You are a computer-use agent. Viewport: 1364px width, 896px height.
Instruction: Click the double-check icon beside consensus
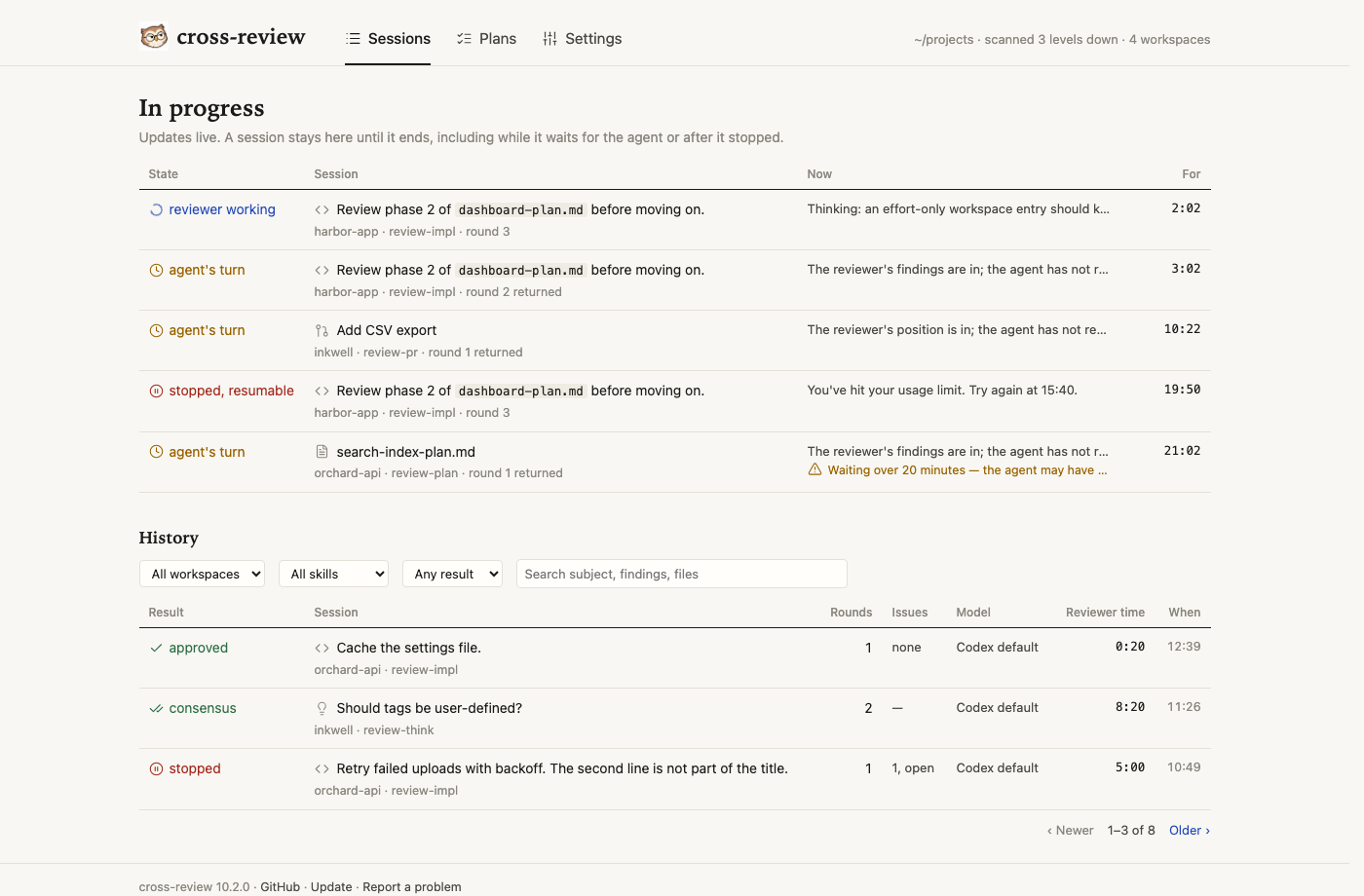pos(156,708)
